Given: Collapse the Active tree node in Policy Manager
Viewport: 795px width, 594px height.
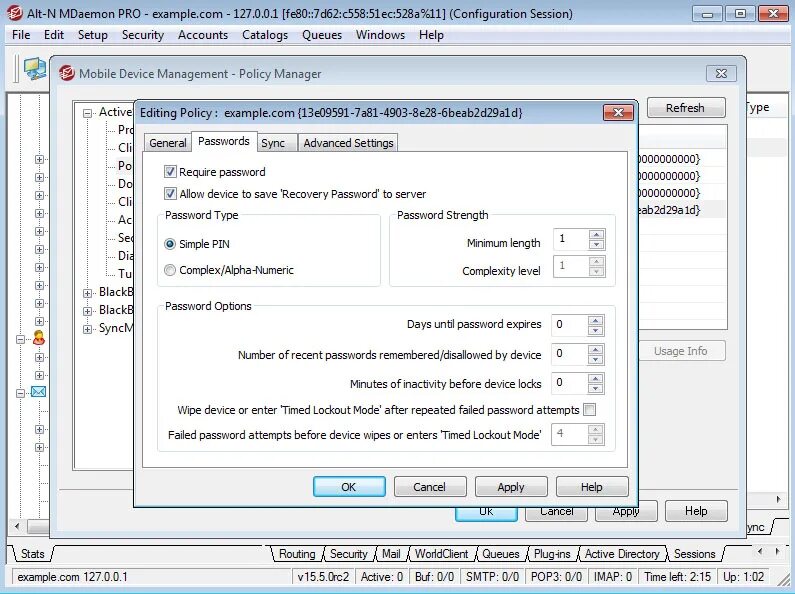Looking at the screenshot, I should [x=87, y=113].
